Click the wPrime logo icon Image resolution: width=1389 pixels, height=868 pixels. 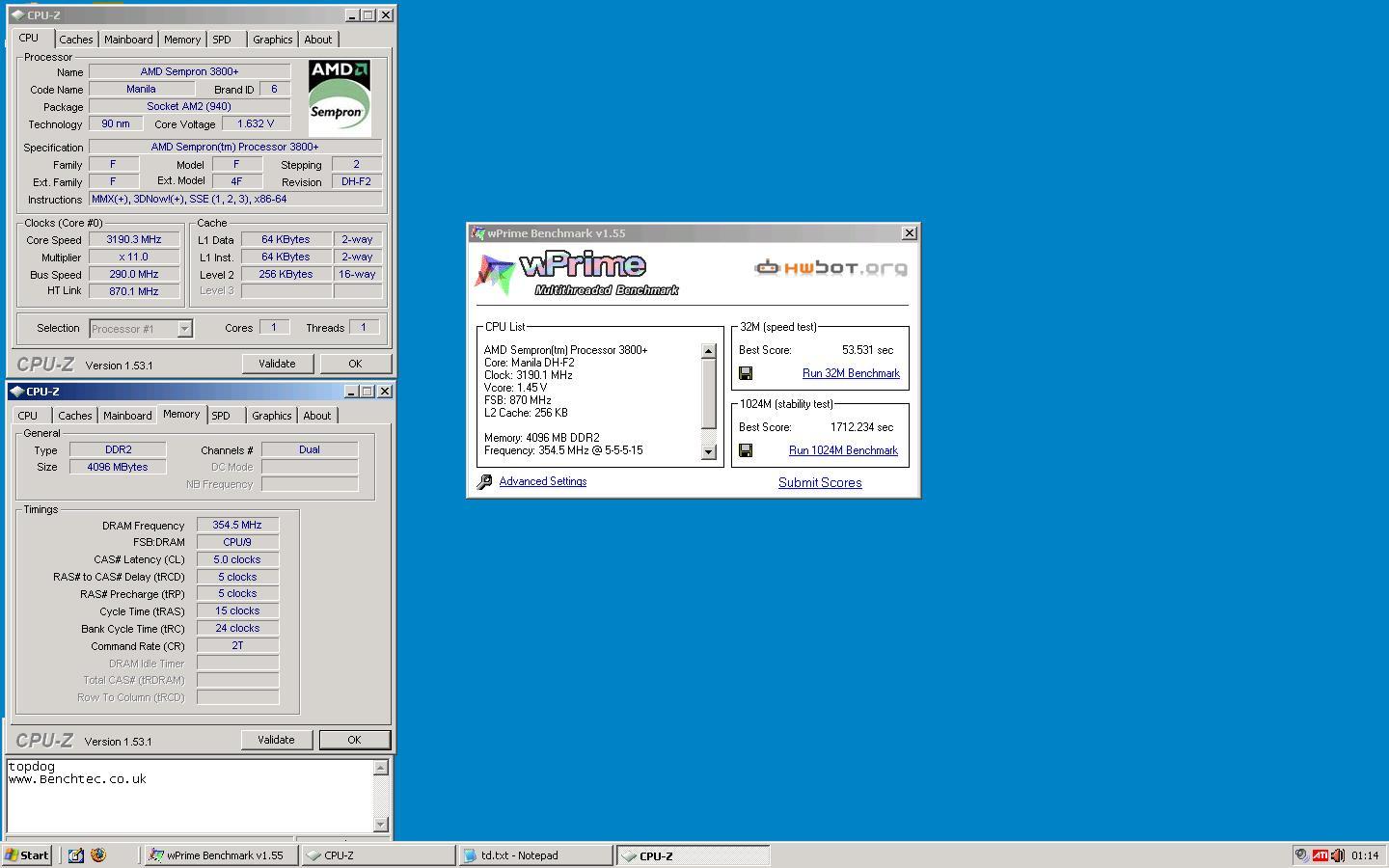coord(494,275)
